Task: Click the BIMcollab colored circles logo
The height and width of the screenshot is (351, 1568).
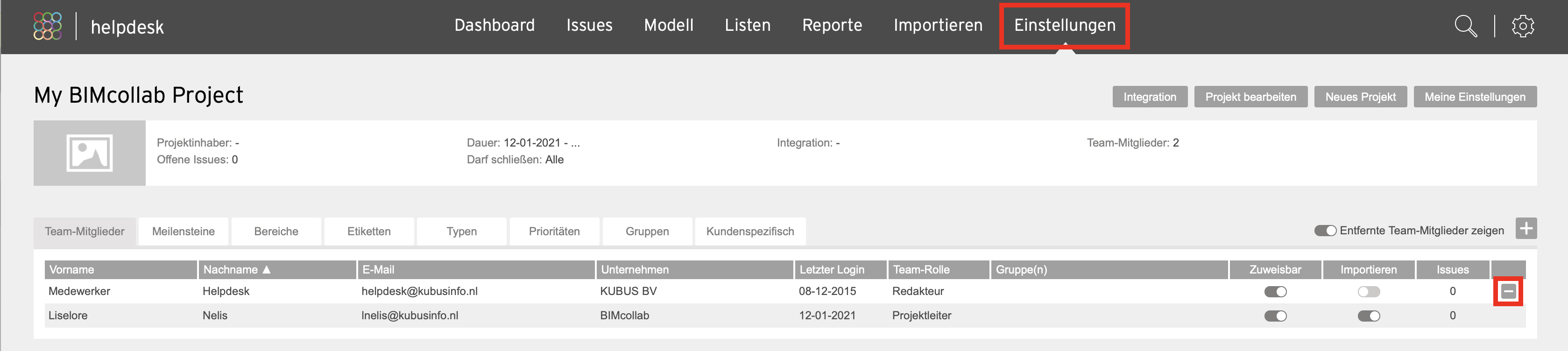Action: coord(48,26)
